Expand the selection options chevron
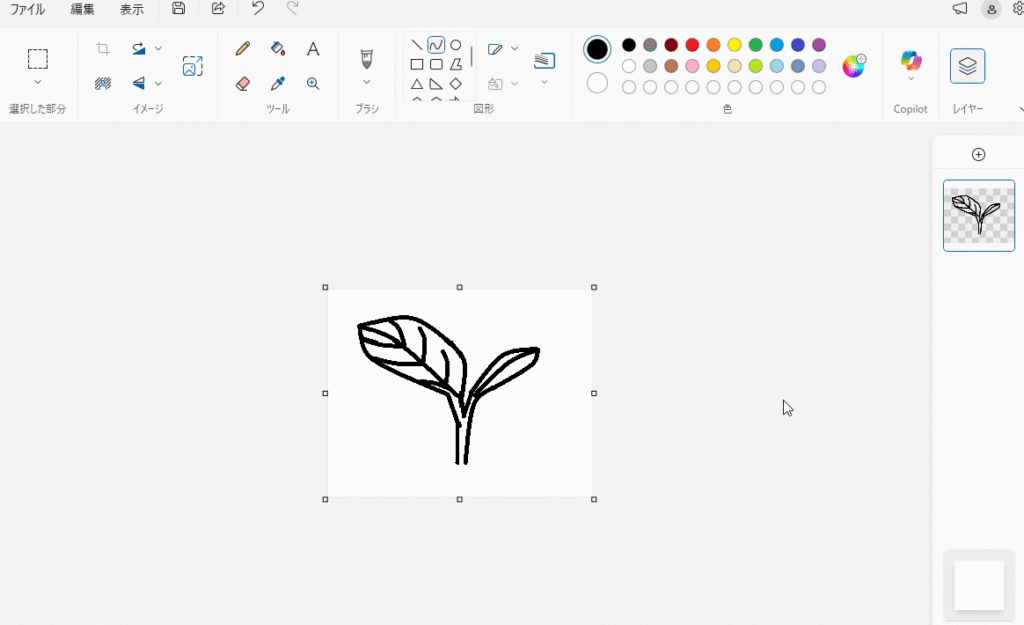 click(37, 82)
